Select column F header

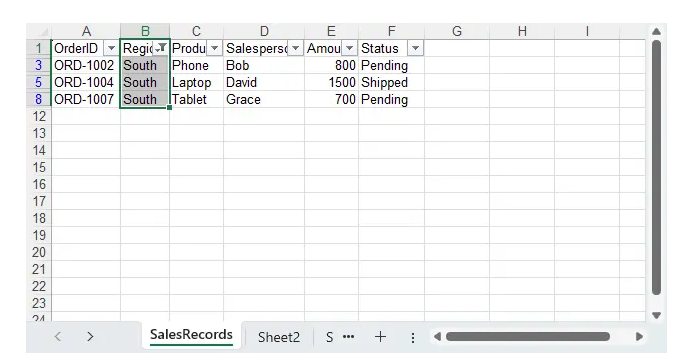(x=391, y=31)
